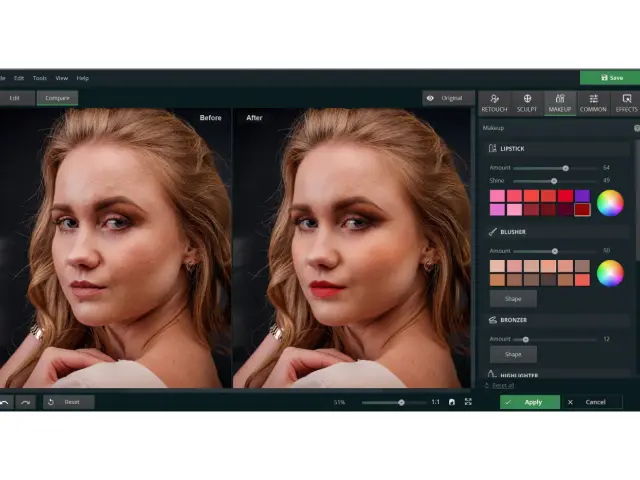Open the Lipstick color wheel picker
The height and width of the screenshot is (480, 640).
pyautogui.click(x=610, y=203)
